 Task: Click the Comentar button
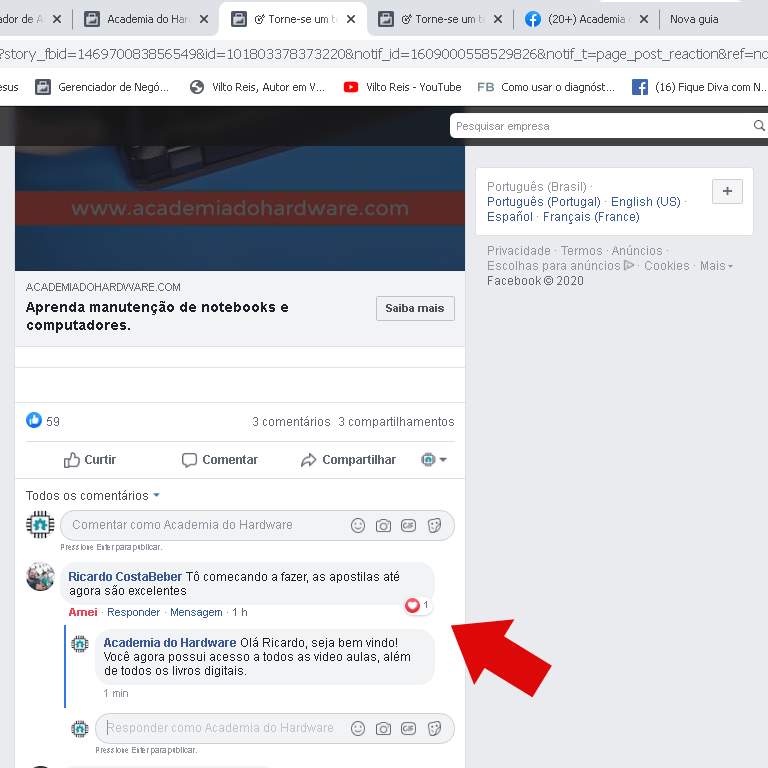tap(219, 460)
